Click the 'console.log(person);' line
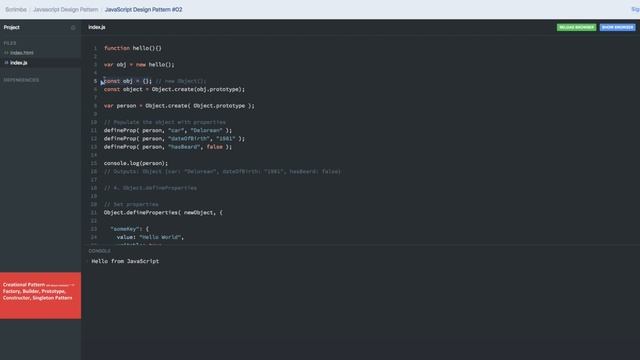Viewport: 640px width, 360px height. (136, 163)
